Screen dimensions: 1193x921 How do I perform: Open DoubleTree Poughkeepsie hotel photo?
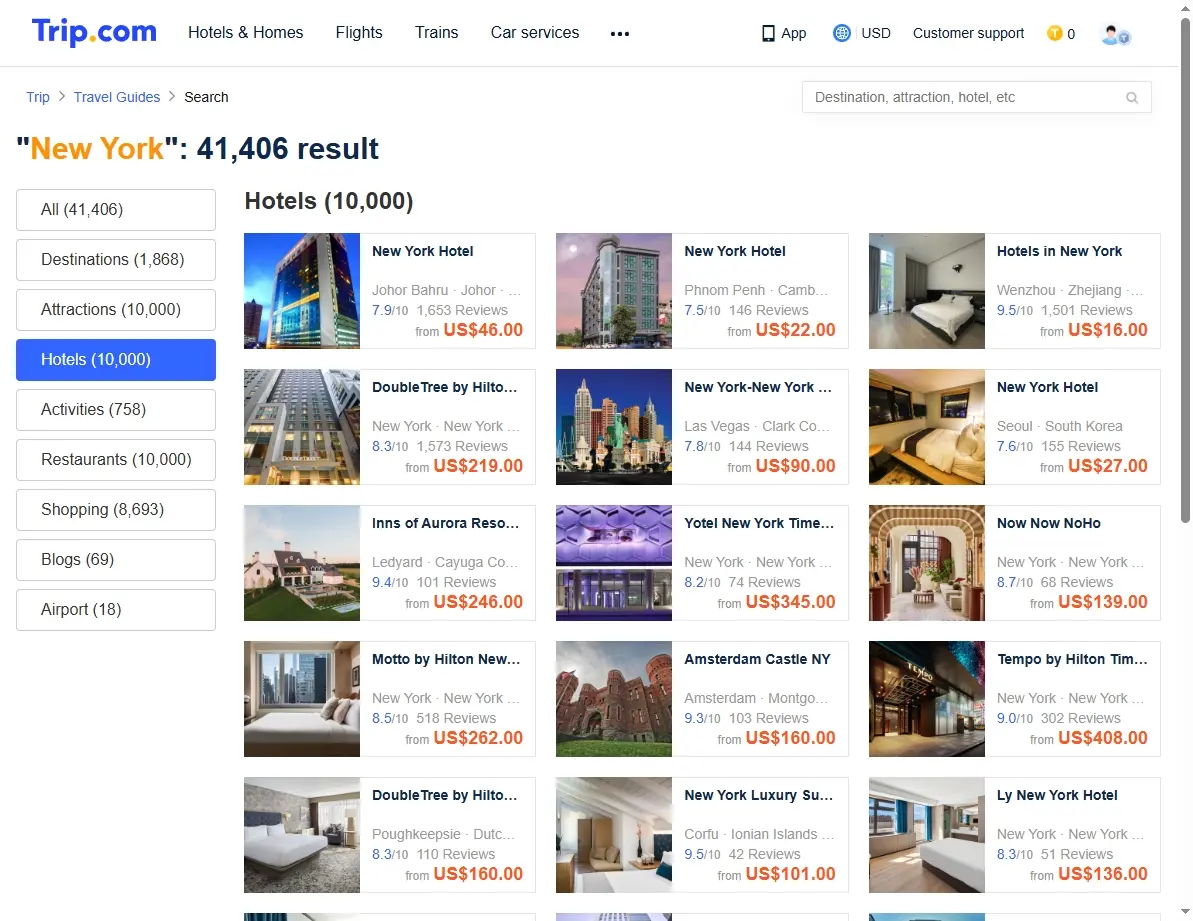click(302, 835)
